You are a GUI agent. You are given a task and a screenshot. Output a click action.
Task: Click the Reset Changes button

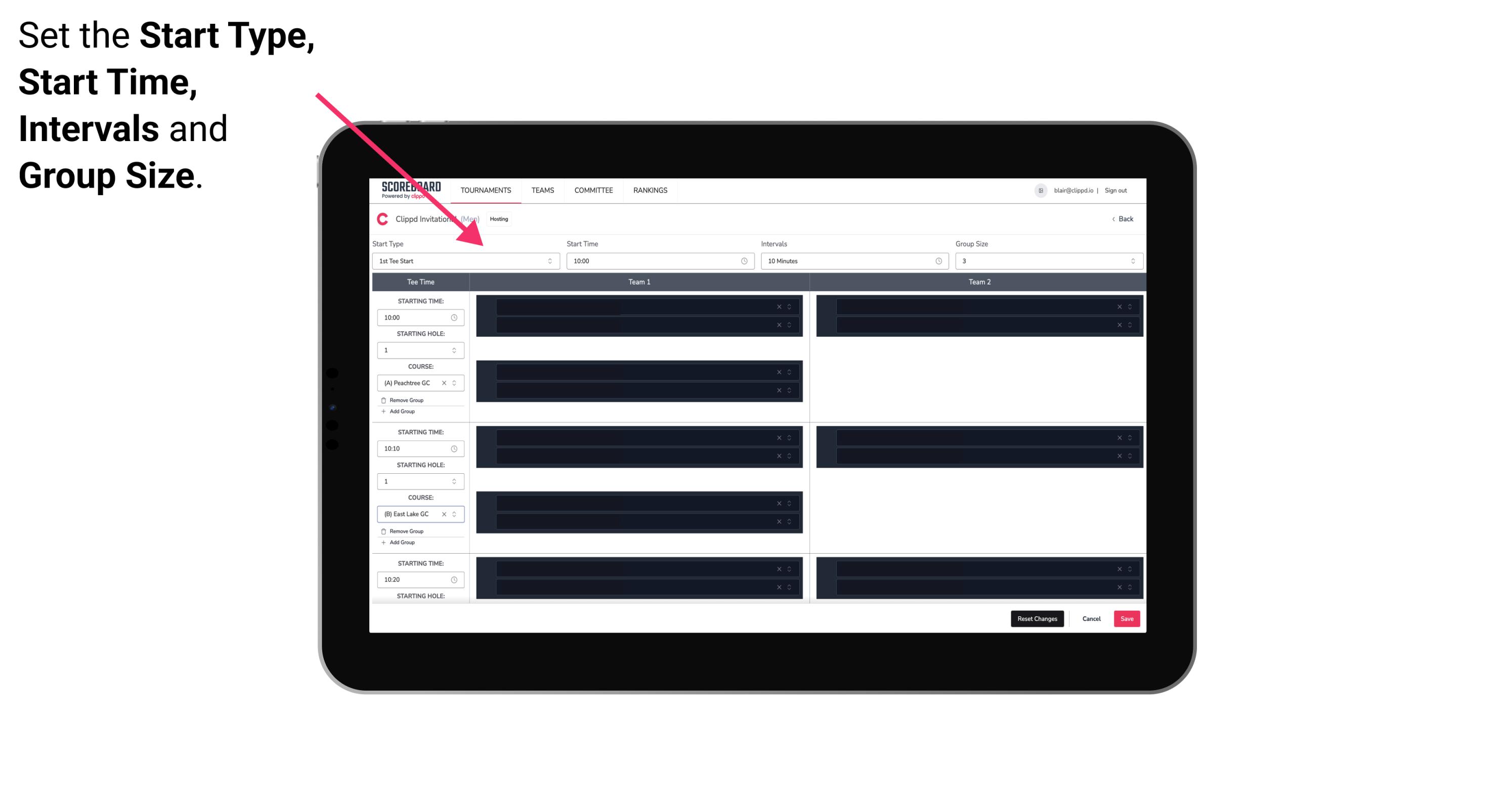(1038, 618)
